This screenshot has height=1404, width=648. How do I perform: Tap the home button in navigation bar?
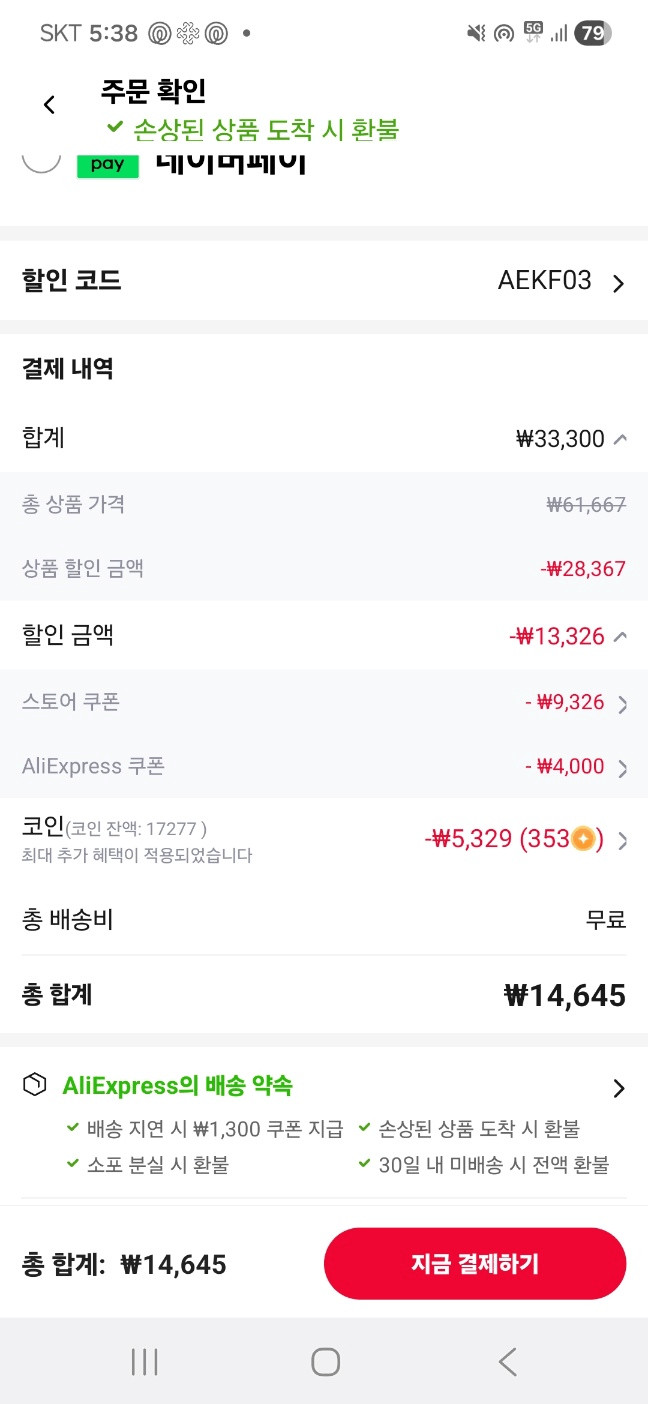[x=324, y=1361]
